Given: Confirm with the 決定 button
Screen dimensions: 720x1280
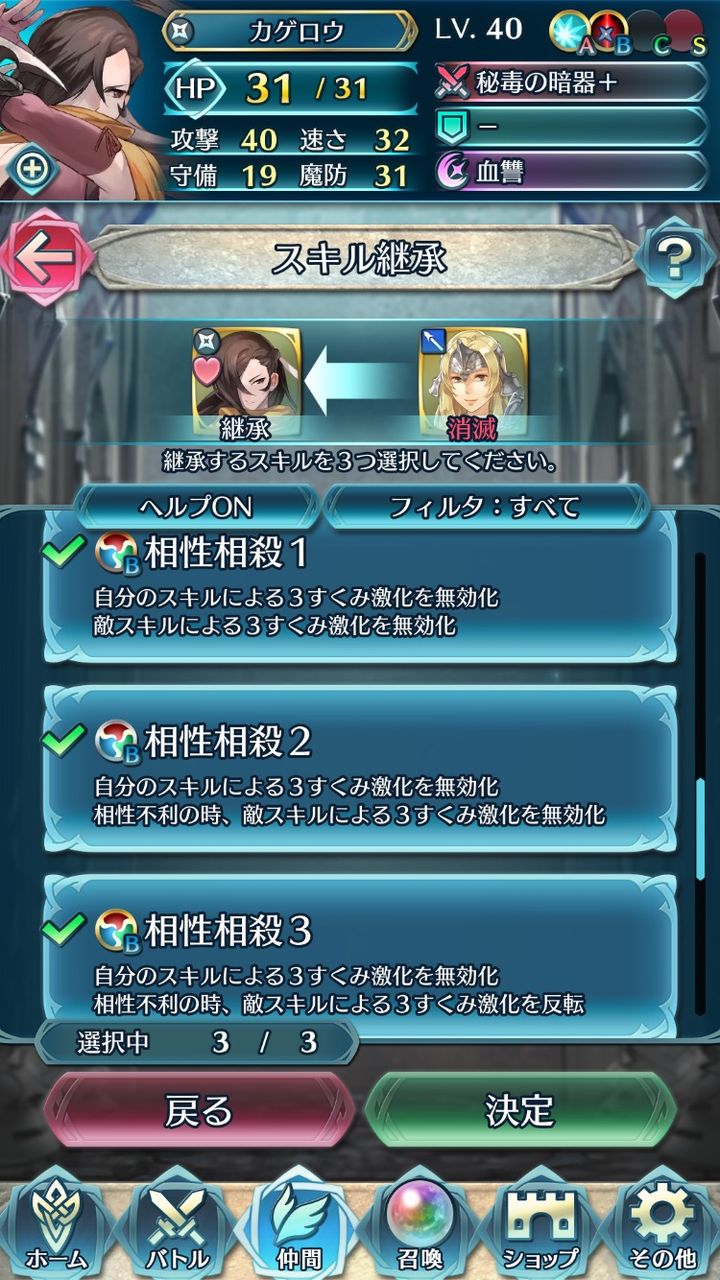Looking at the screenshot, I should point(520,1109).
